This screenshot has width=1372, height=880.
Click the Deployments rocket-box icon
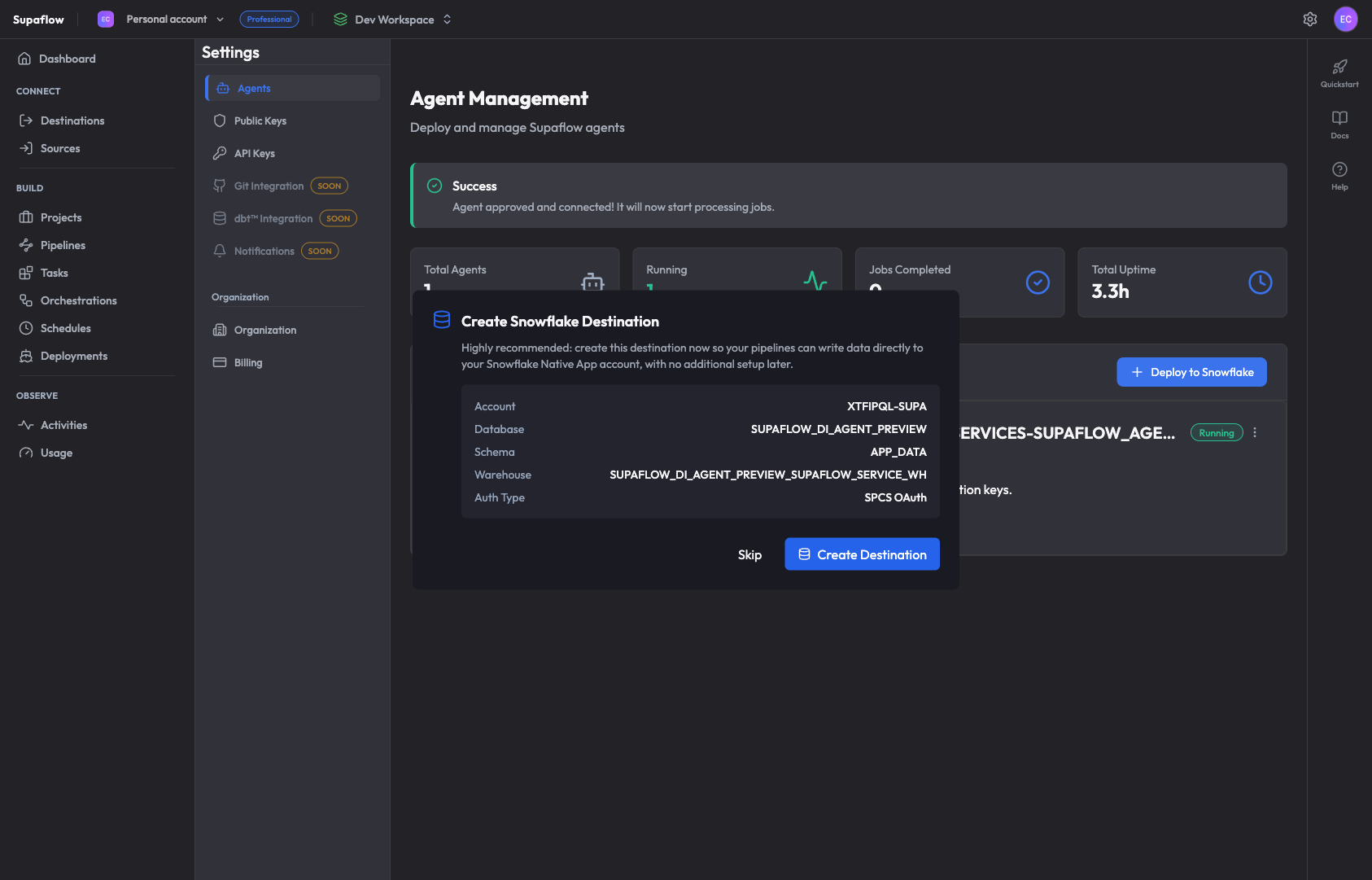click(x=24, y=356)
